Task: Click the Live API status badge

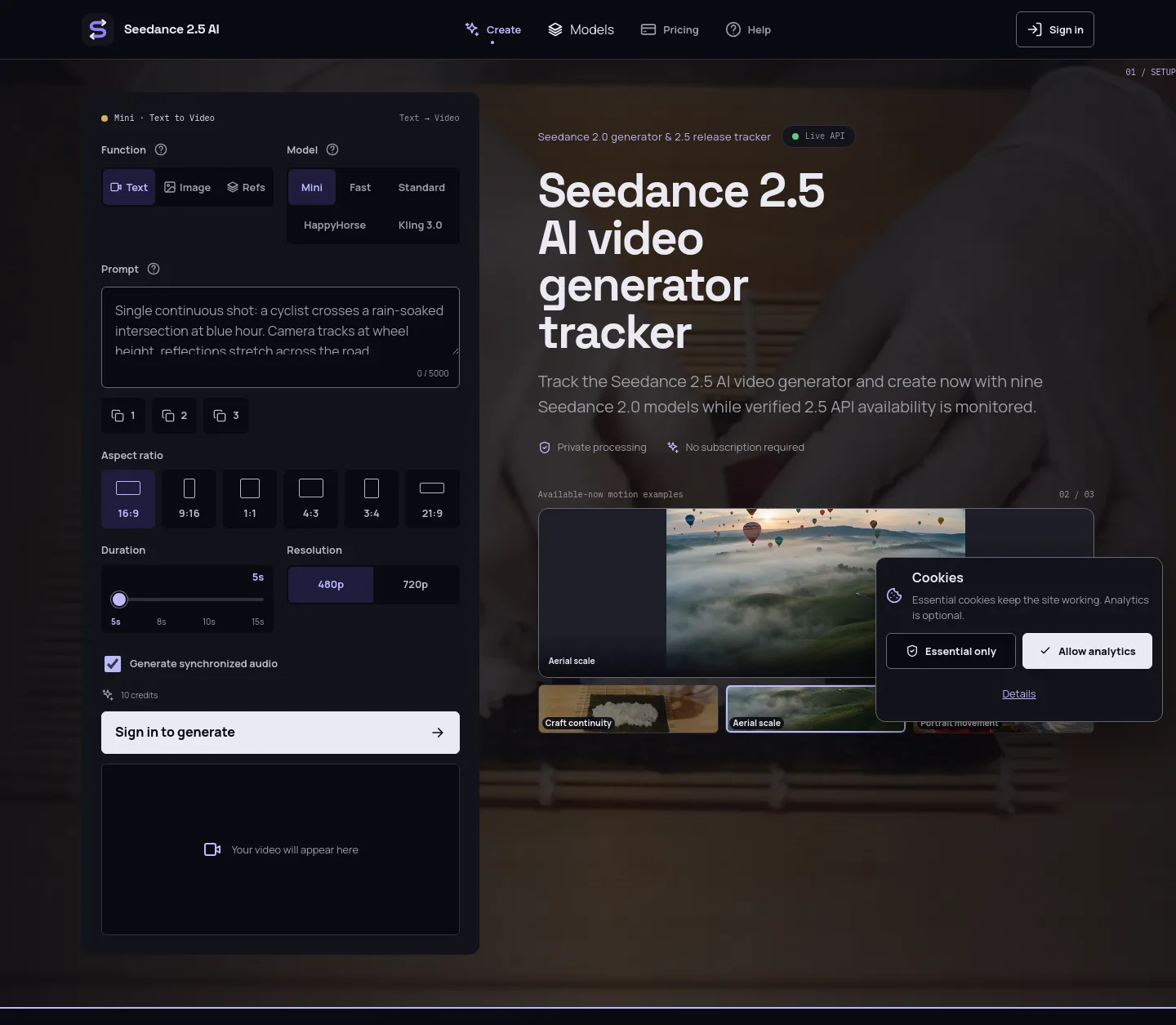Action: [818, 136]
